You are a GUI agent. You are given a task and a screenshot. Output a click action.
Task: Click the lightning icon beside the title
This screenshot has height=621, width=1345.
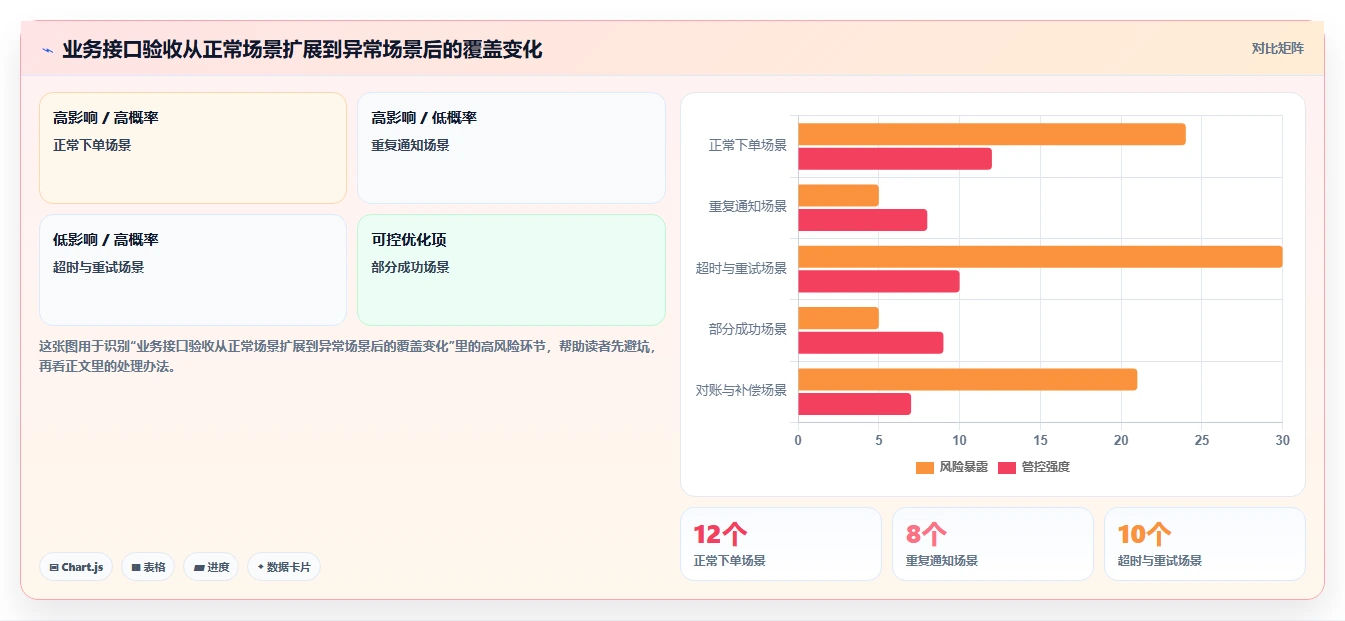tap(47, 50)
